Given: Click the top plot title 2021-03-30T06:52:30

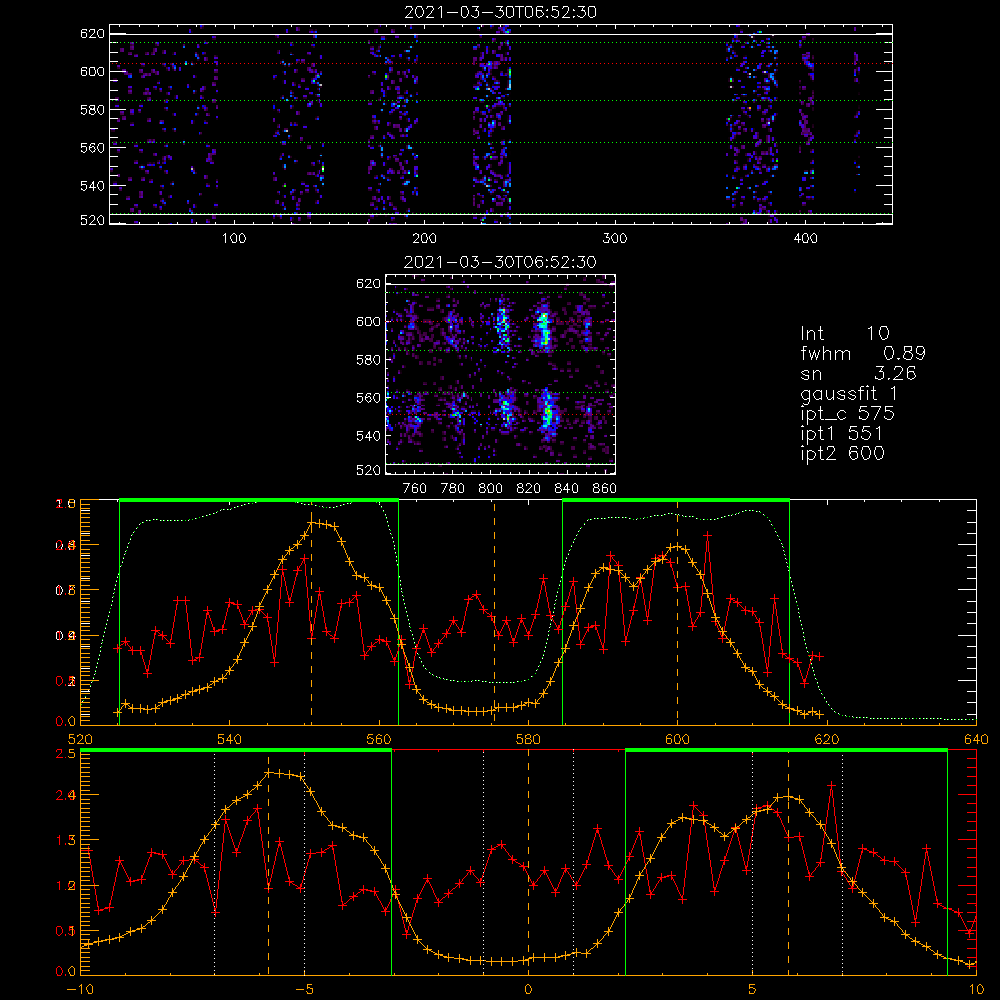Looking at the screenshot, I should coord(500,12).
